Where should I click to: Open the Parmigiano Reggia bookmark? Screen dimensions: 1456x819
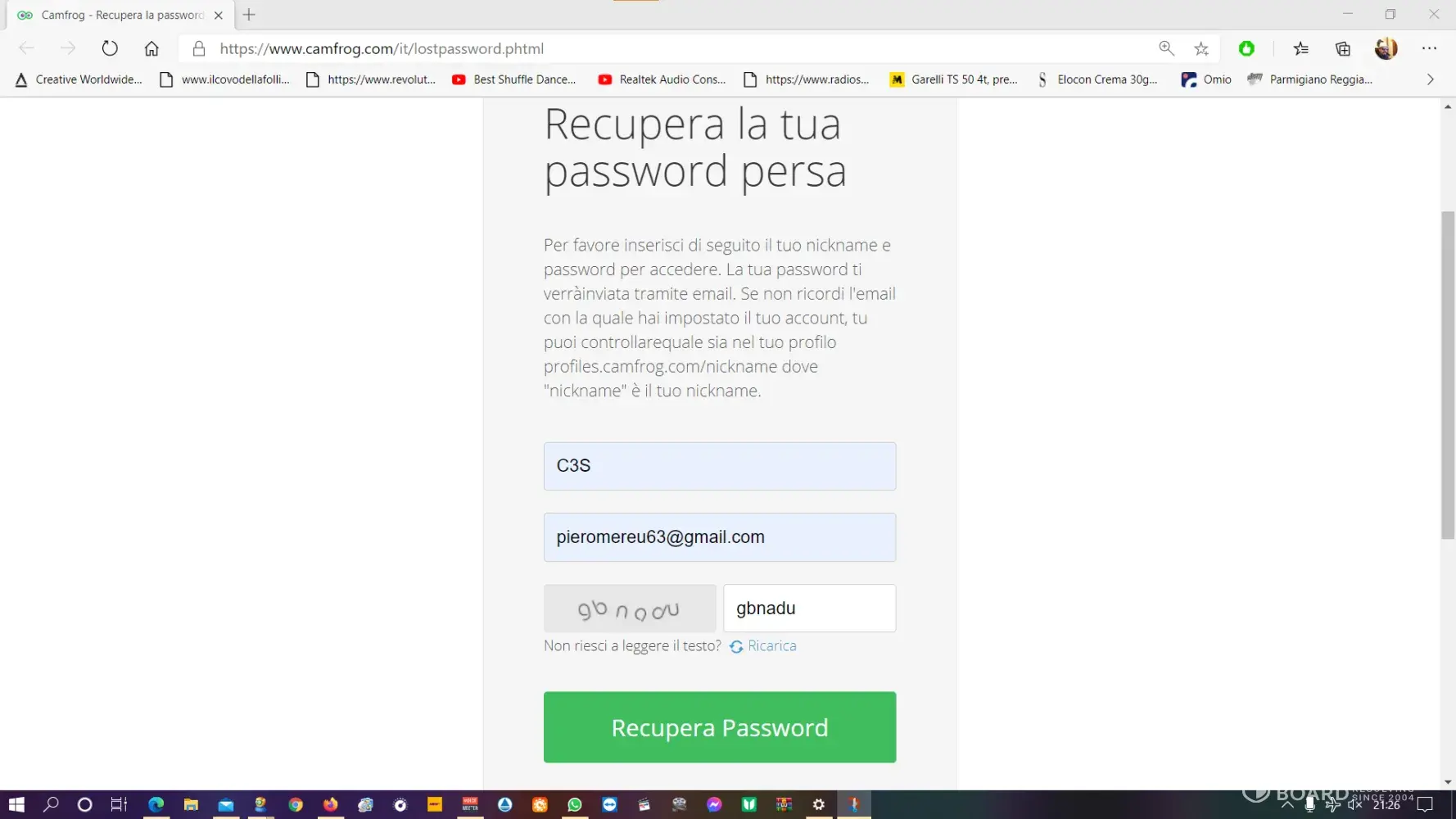(1310, 79)
